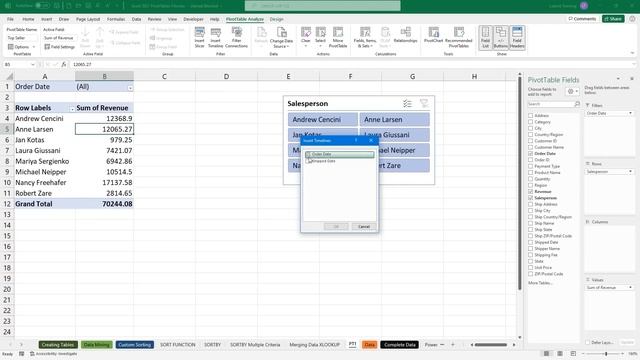Click the More Tables link
Screen dimensions: 640x360
point(540,283)
